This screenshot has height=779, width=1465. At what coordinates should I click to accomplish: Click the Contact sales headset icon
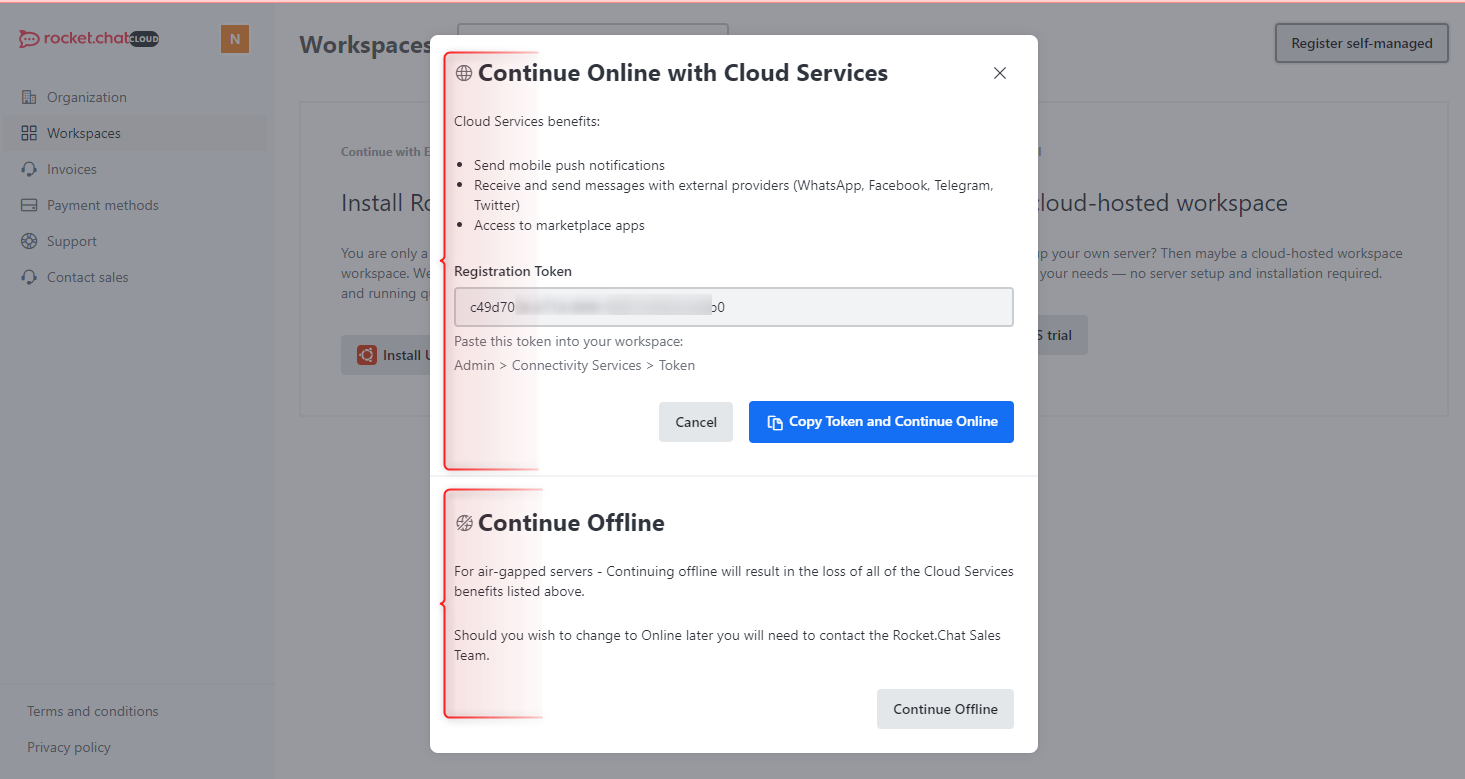coord(29,277)
